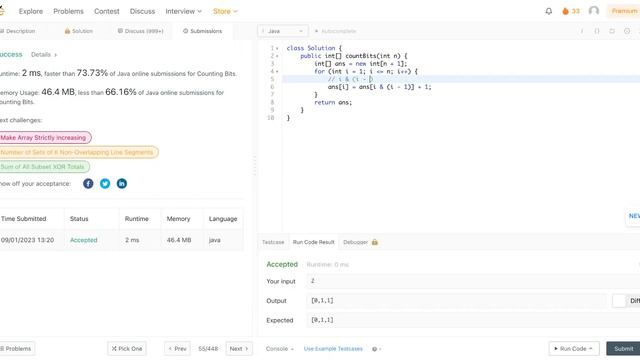Open Details next to Success
The width and height of the screenshot is (640, 360).
[x=44, y=55]
